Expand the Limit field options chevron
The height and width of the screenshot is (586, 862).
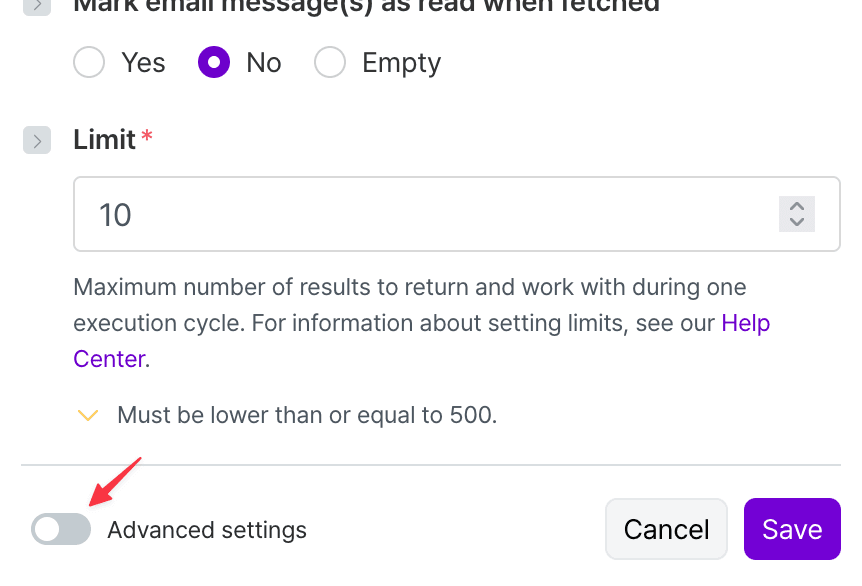pos(37,140)
